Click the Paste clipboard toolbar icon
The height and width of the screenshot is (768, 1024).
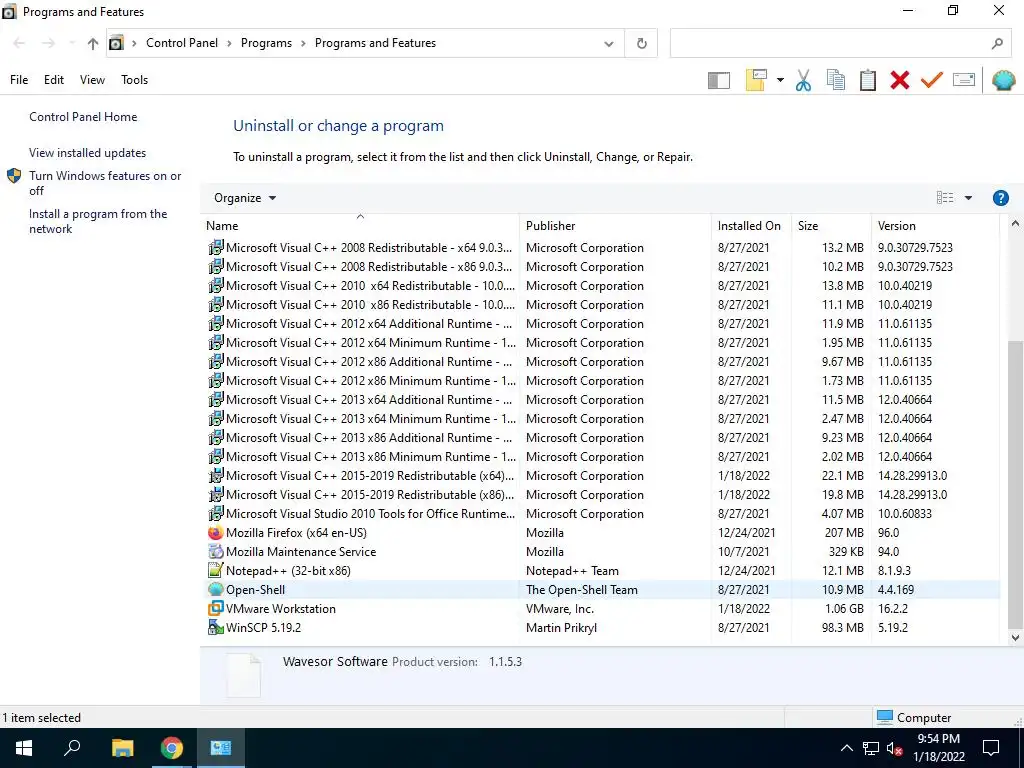coord(867,80)
